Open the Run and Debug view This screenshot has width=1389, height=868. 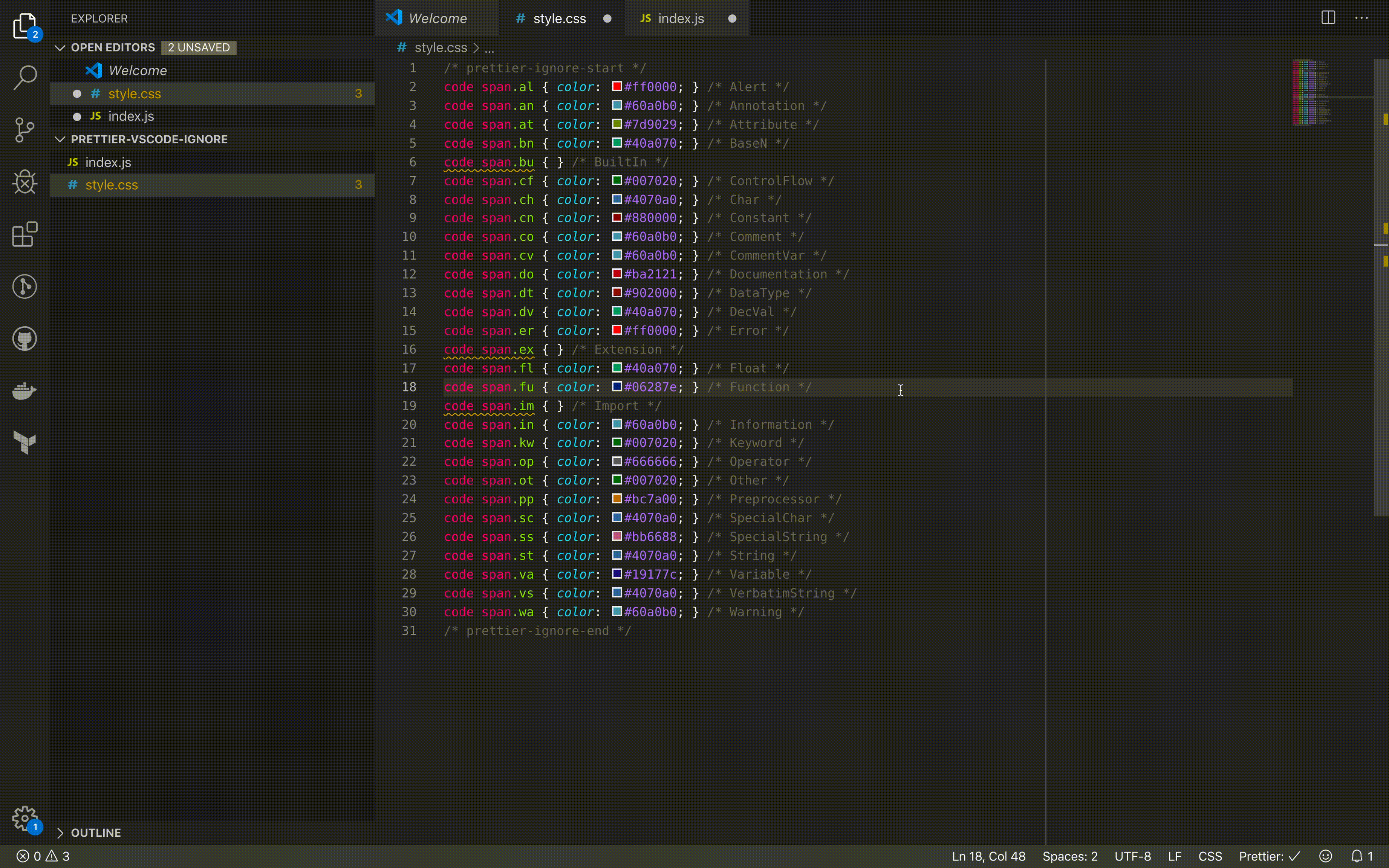(25, 182)
